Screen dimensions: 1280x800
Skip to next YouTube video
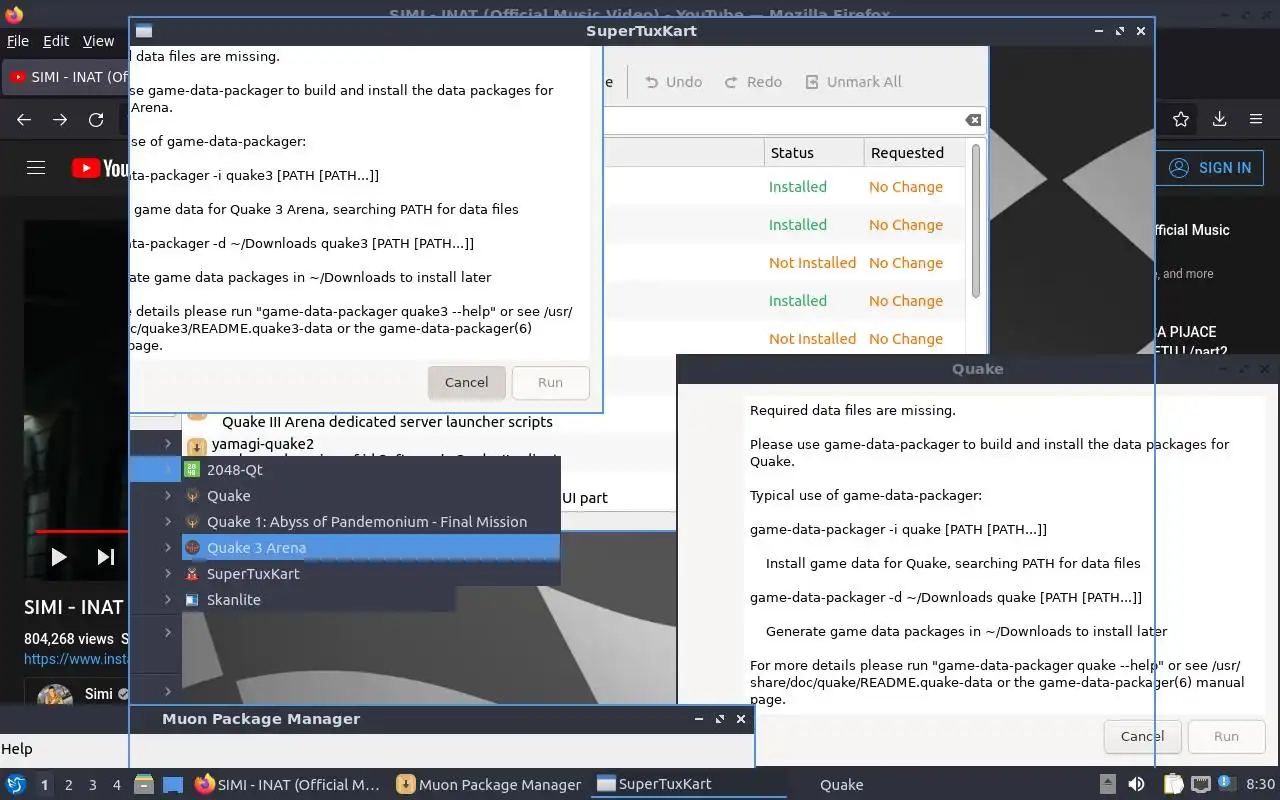[x=105, y=557]
